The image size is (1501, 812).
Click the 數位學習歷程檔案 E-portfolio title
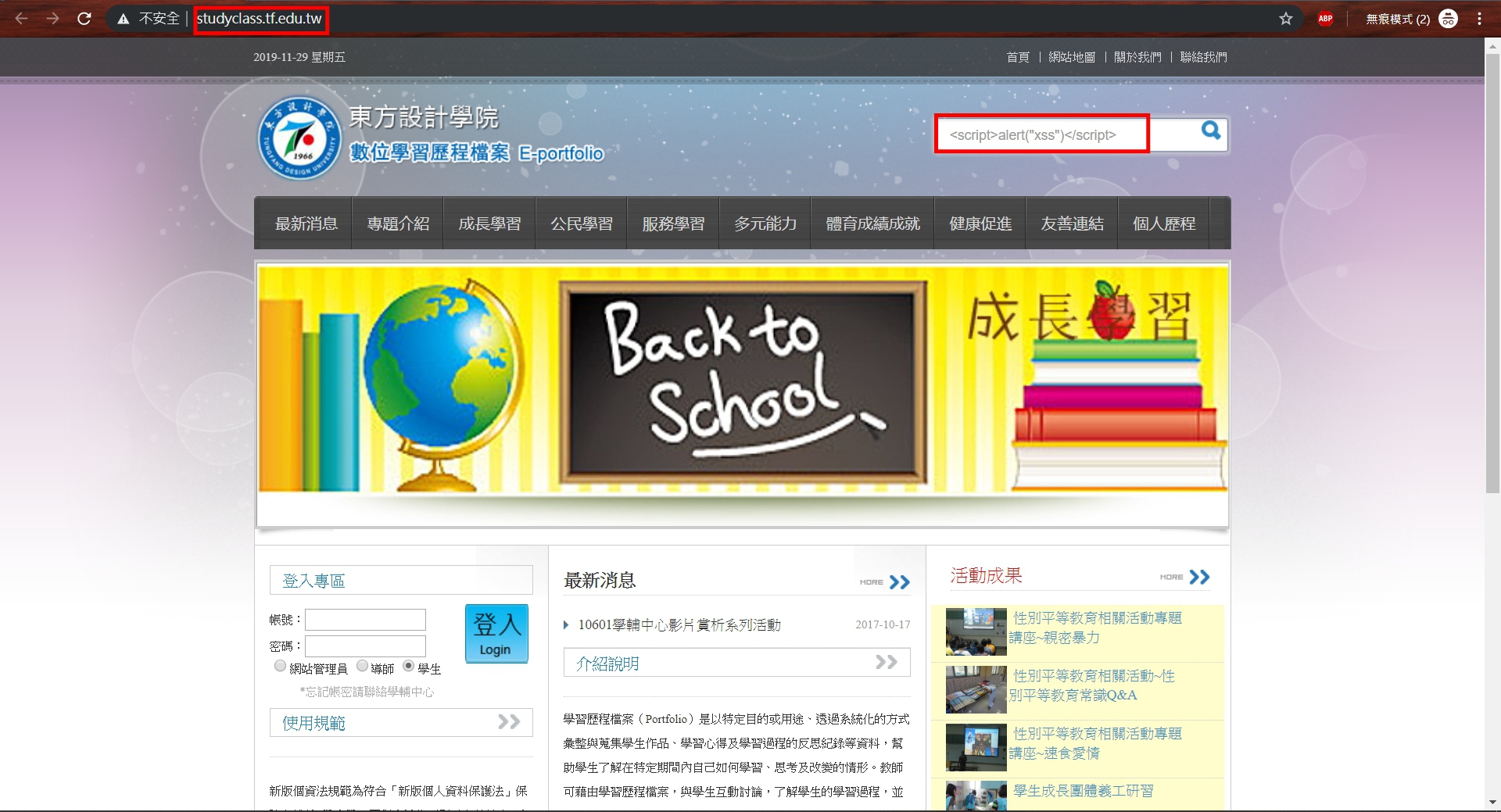pos(477,152)
